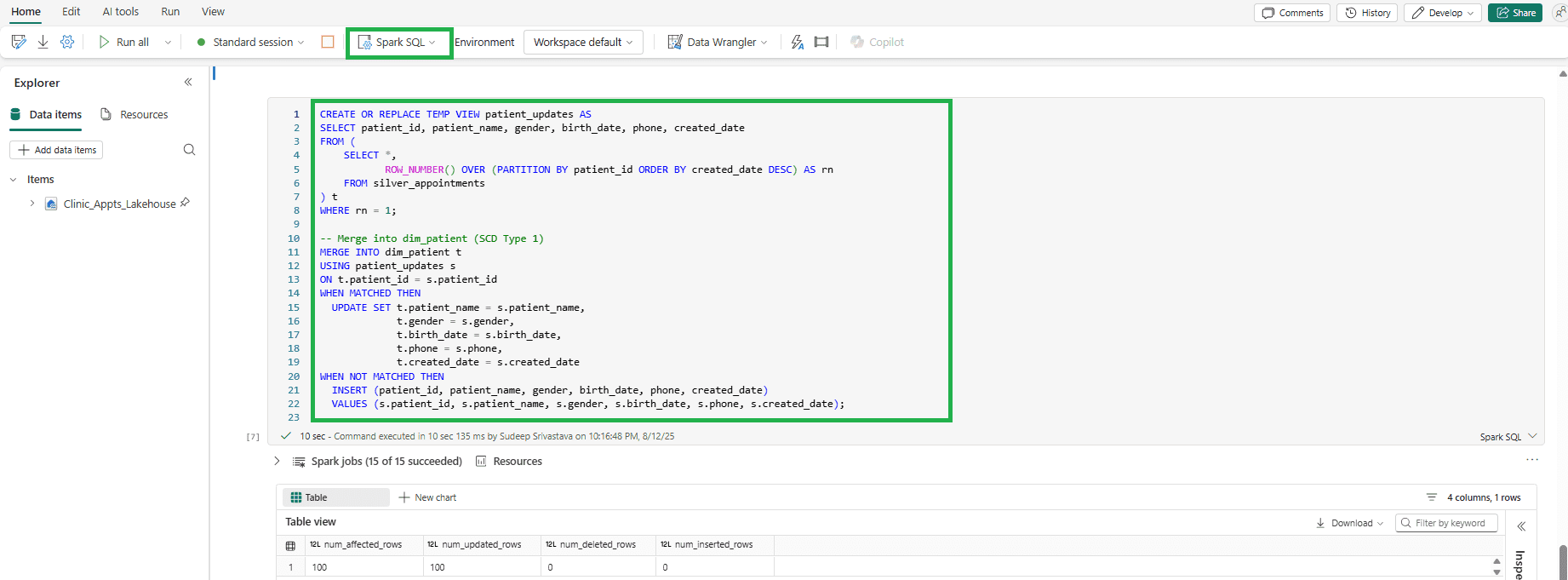Collapse the Explorer panel with double chevron
This screenshot has height=580, width=1568.
(188, 83)
